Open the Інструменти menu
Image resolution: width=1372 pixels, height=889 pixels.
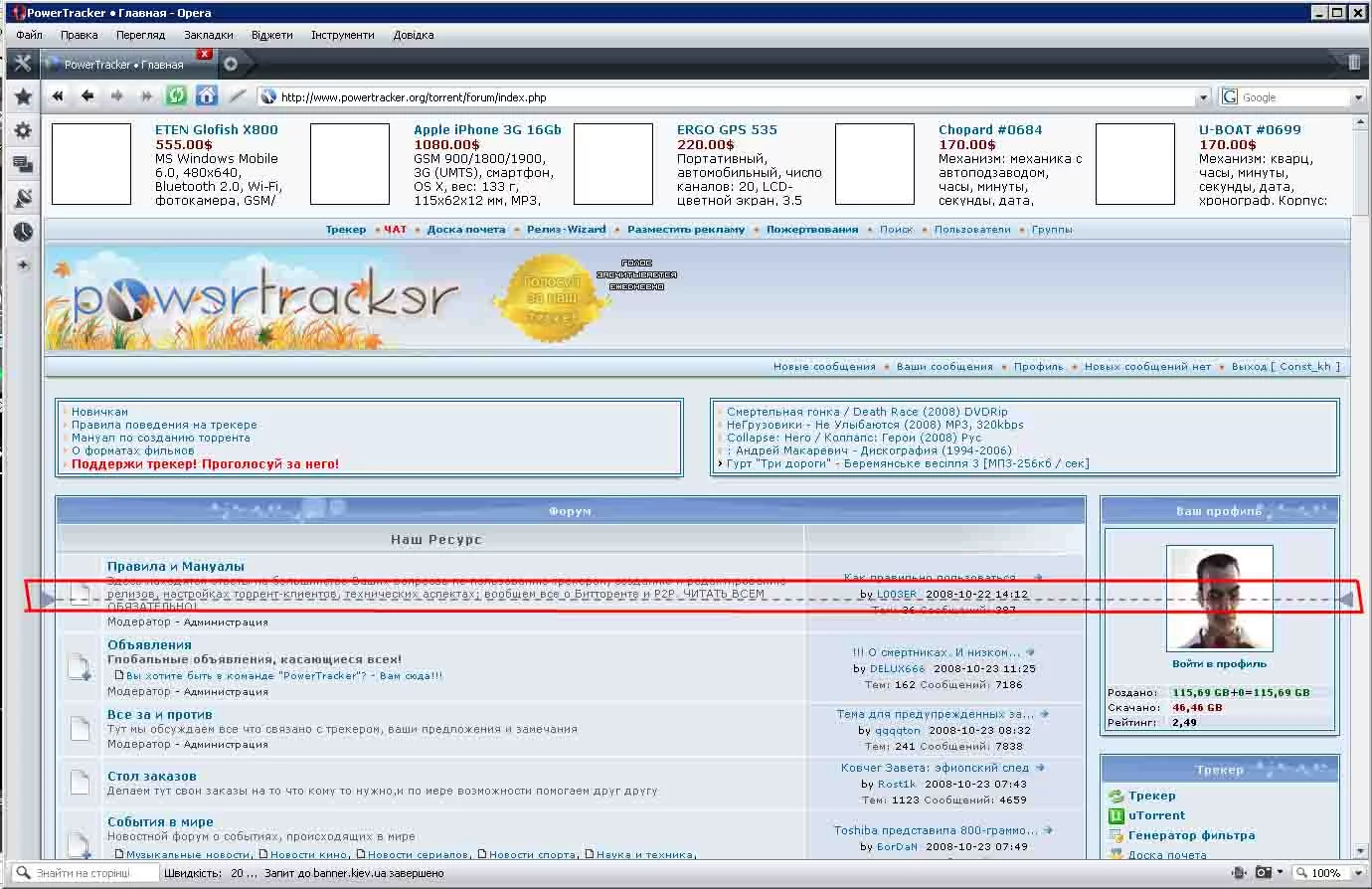(343, 35)
